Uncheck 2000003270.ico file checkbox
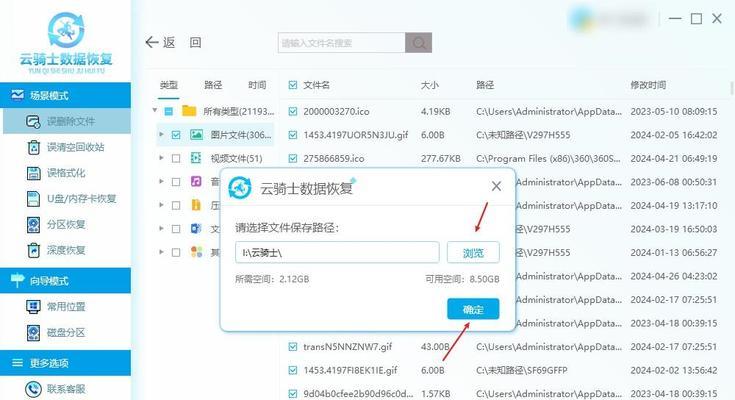 (293, 112)
